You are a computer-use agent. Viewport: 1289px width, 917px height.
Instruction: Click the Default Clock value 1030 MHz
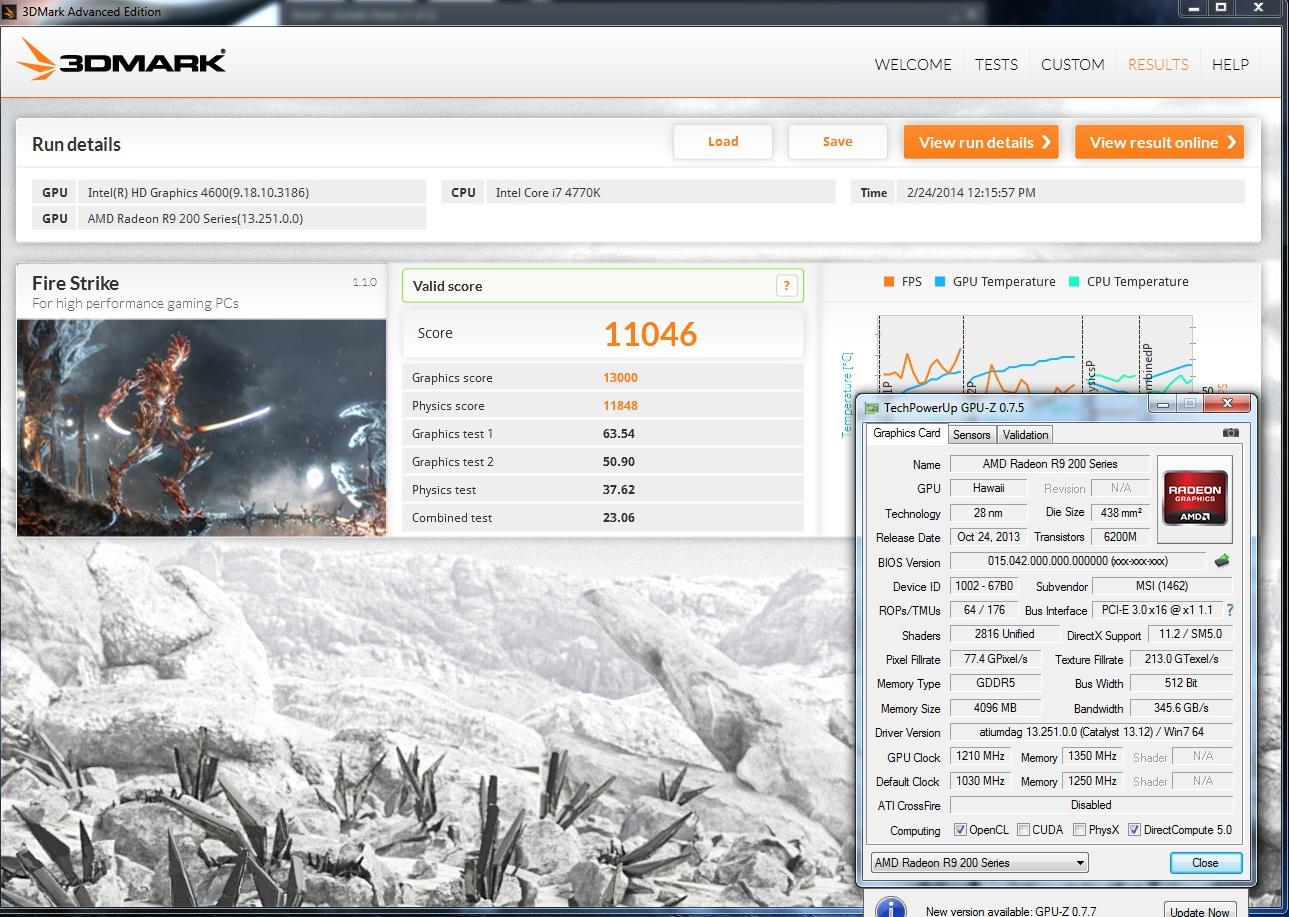pos(981,781)
